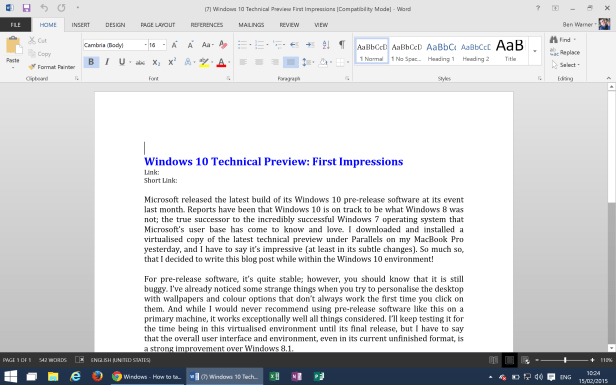Apply the Heading 1 style

click(x=441, y=51)
